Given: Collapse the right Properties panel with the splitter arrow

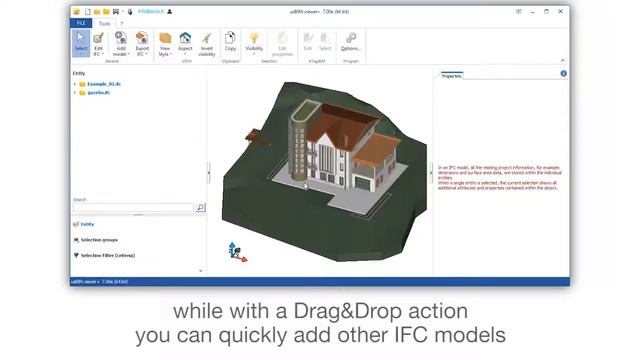Looking at the screenshot, I should (431, 173).
